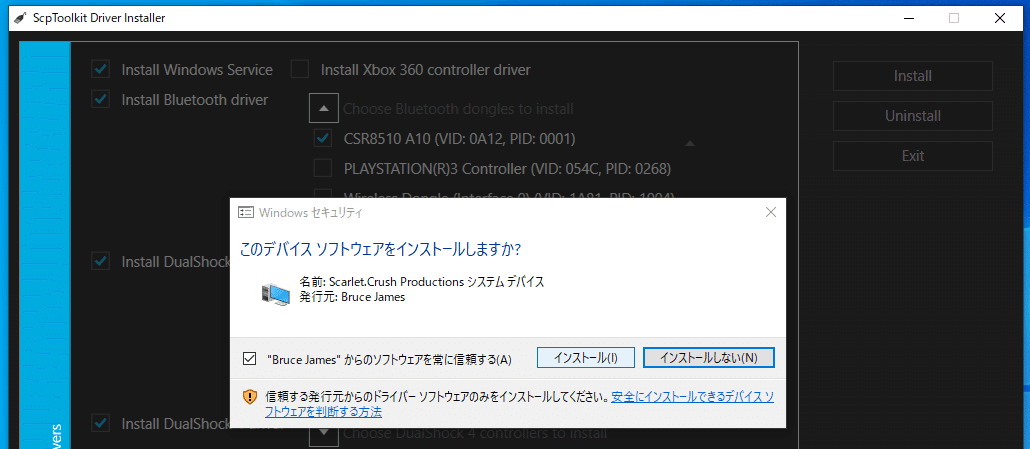Click インストール(I) in security dialog

tap(586, 358)
